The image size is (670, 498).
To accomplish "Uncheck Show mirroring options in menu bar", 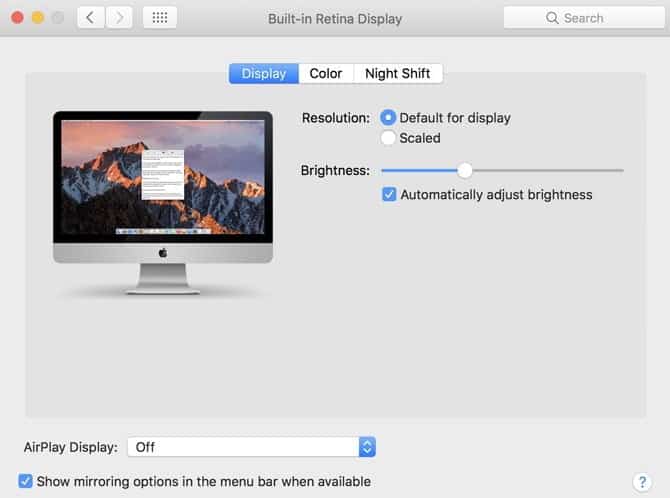I will [26, 481].
